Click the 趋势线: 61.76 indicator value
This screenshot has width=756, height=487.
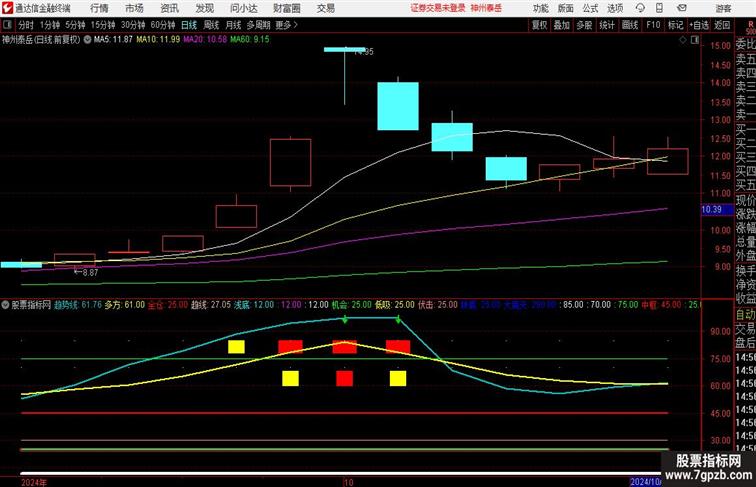[78, 305]
